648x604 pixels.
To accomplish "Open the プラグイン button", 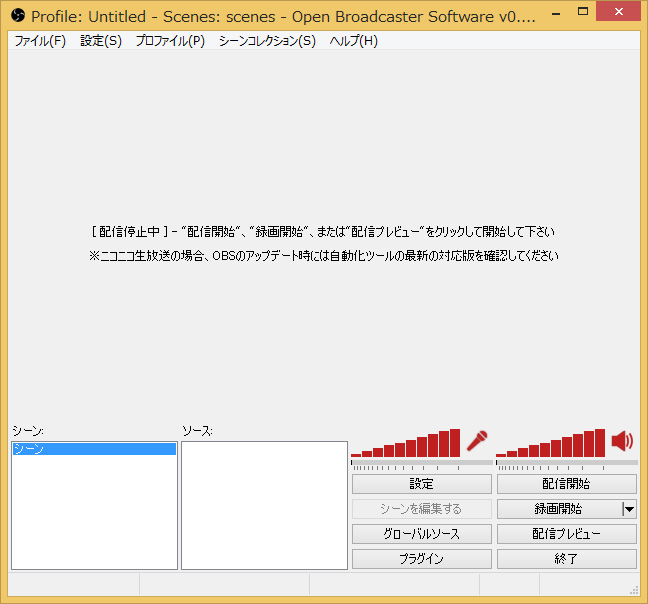I will [422, 559].
